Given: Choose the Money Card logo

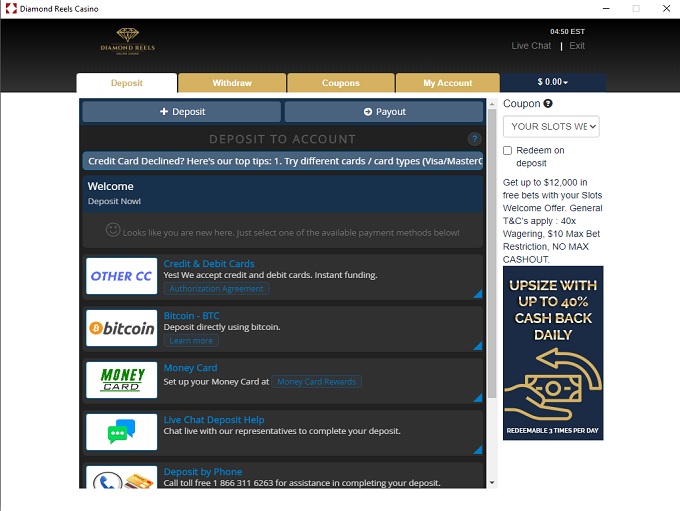Looking at the screenshot, I should coord(121,380).
